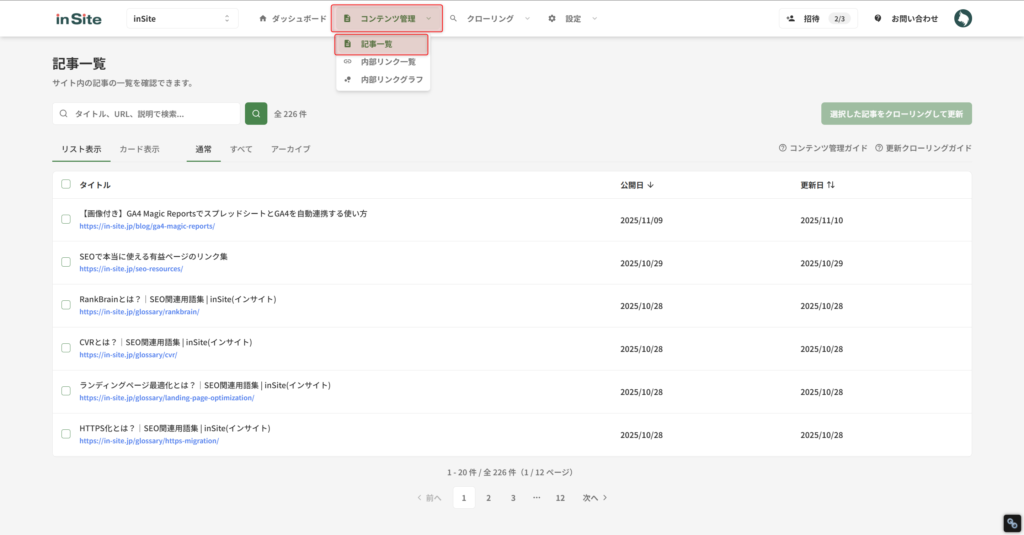Select the アーカイブ filter tab

click(291, 149)
